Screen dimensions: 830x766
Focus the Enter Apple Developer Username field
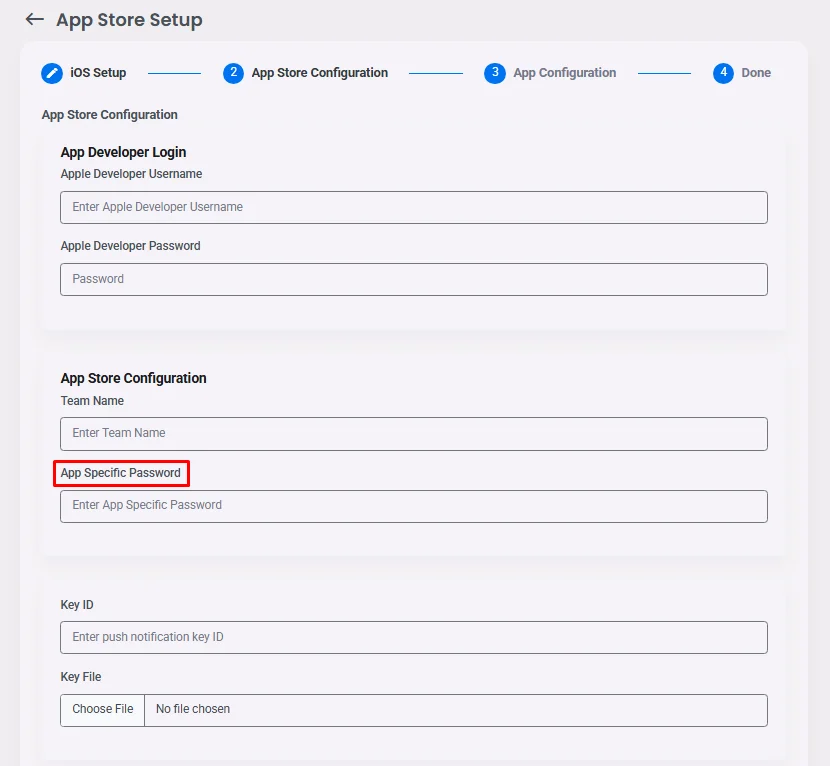[x=413, y=207]
